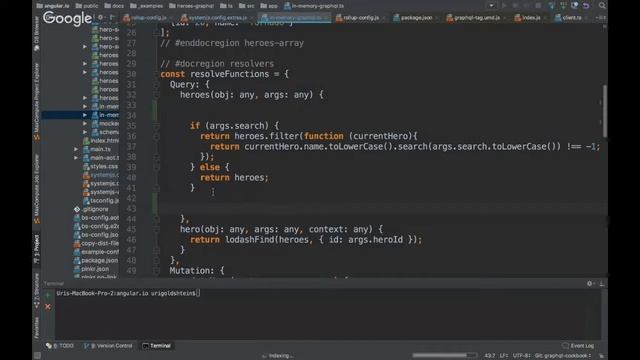Screen dimensions: 640x360
Task: Click the resolveFunctions identifier in line 30
Action: [x=229, y=74]
